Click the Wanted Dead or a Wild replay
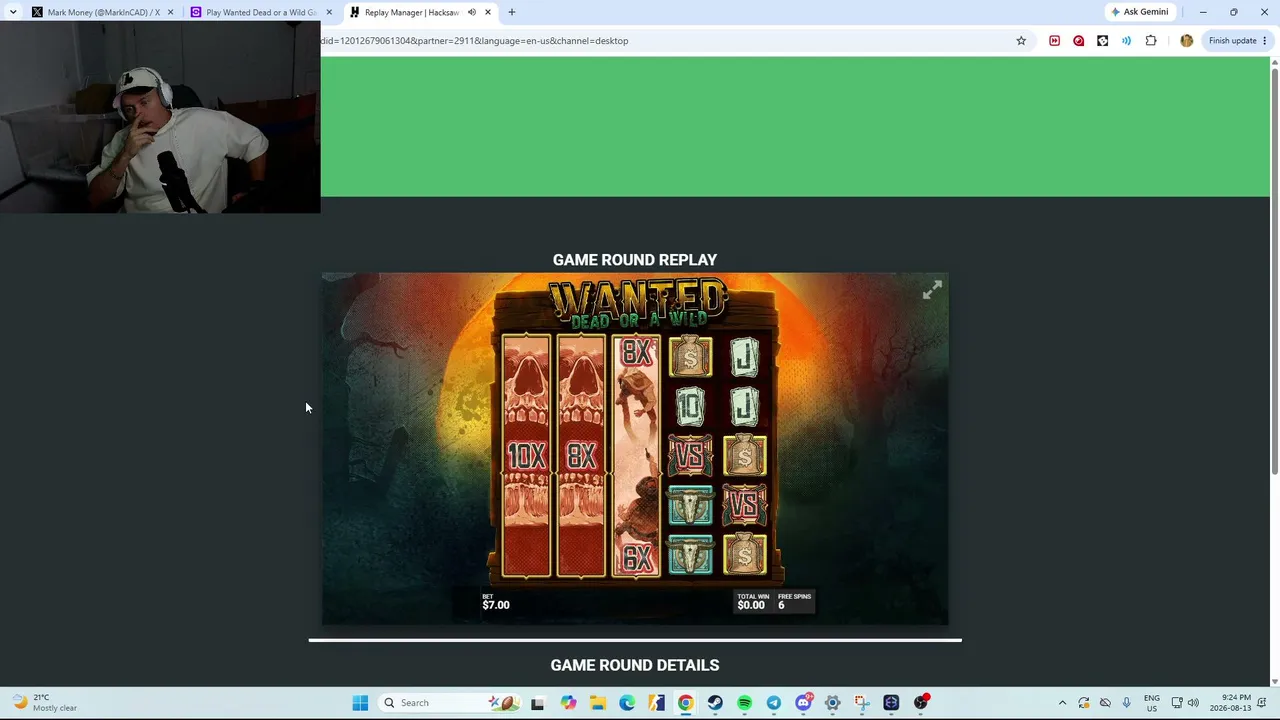The image size is (1280, 720). click(635, 449)
